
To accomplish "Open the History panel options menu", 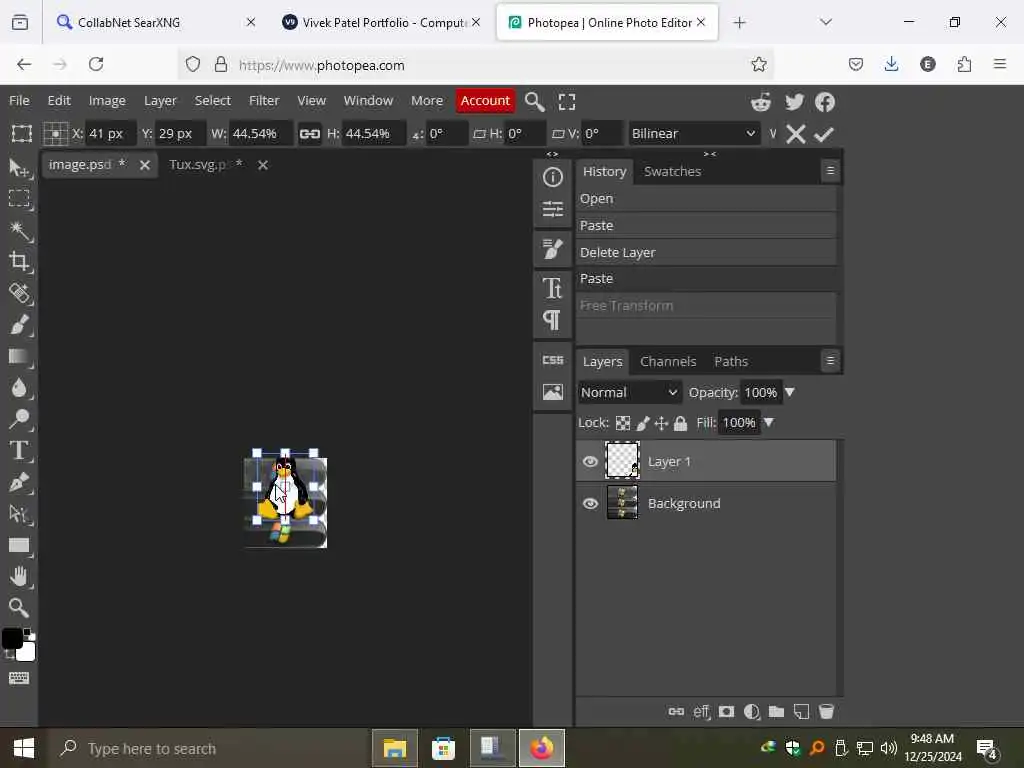I will (x=830, y=170).
